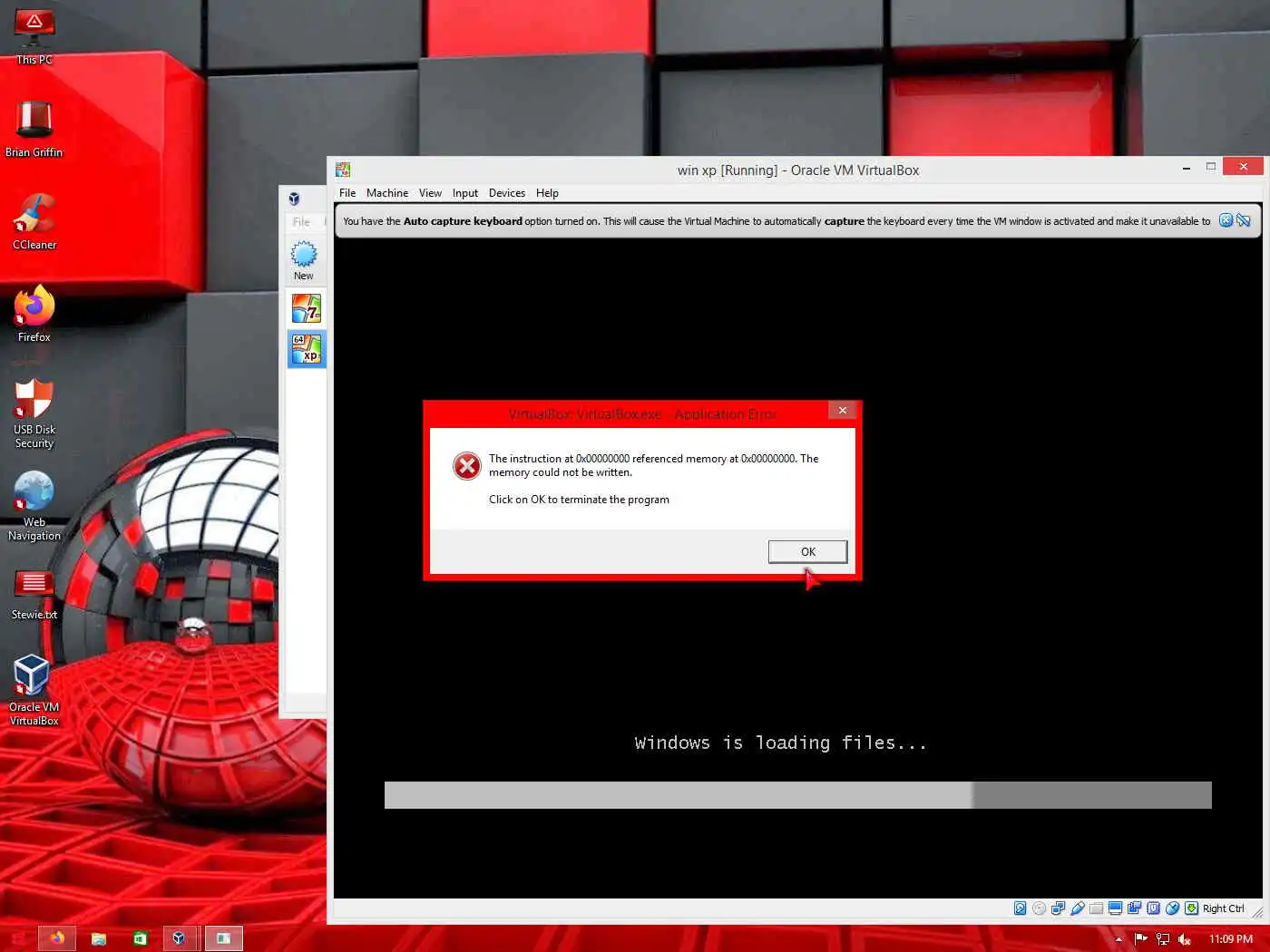Select the USB Disk Security shortcut
The height and width of the screenshot is (952, 1270).
[x=34, y=413]
